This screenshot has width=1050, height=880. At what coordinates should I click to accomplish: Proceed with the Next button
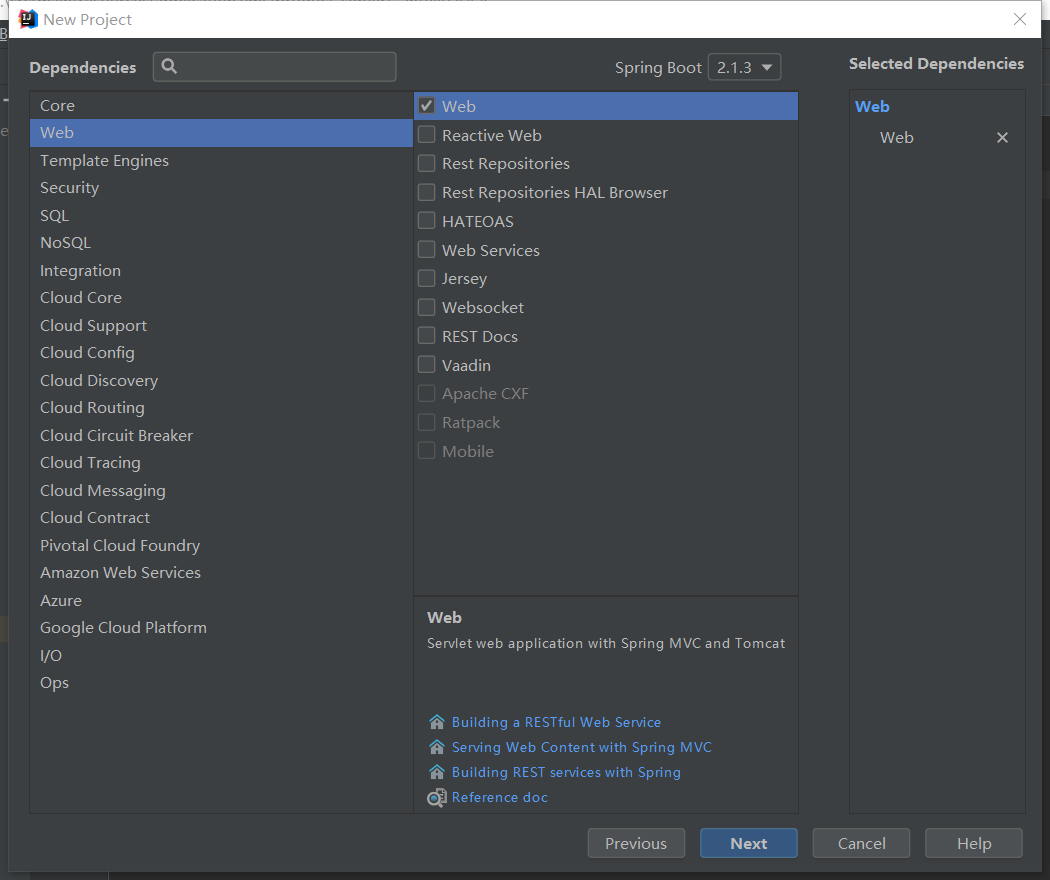click(x=749, y=843)
